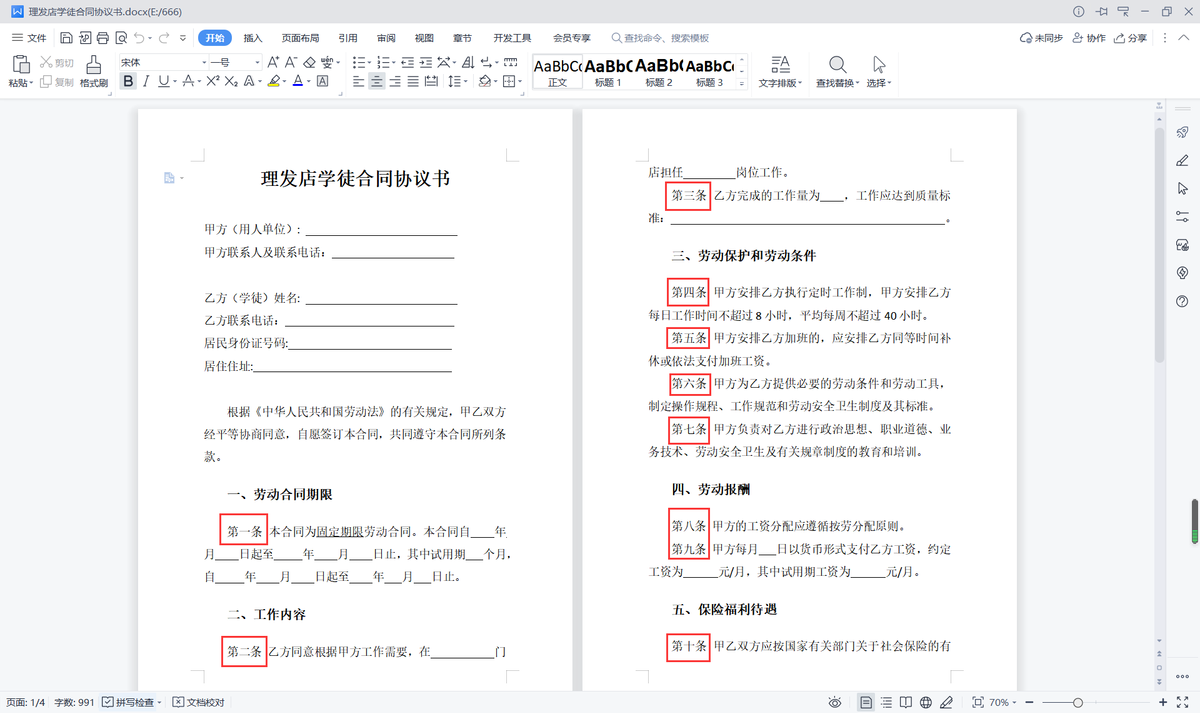Open Print Preview from quick toolbar
Viewport: 1200px width, 713px height.
tap(120, 38)
